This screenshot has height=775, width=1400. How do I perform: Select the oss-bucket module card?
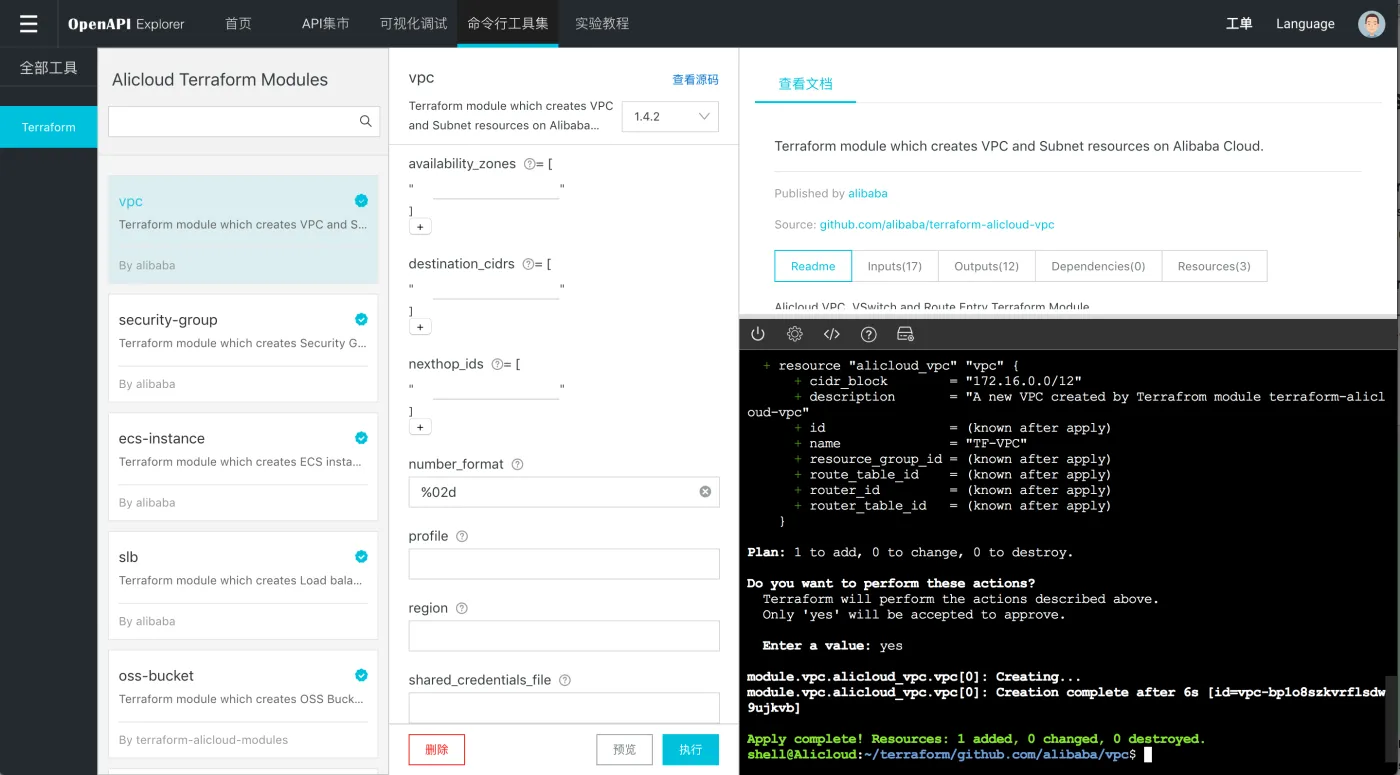pyautogui.click(x=243, y=704)
